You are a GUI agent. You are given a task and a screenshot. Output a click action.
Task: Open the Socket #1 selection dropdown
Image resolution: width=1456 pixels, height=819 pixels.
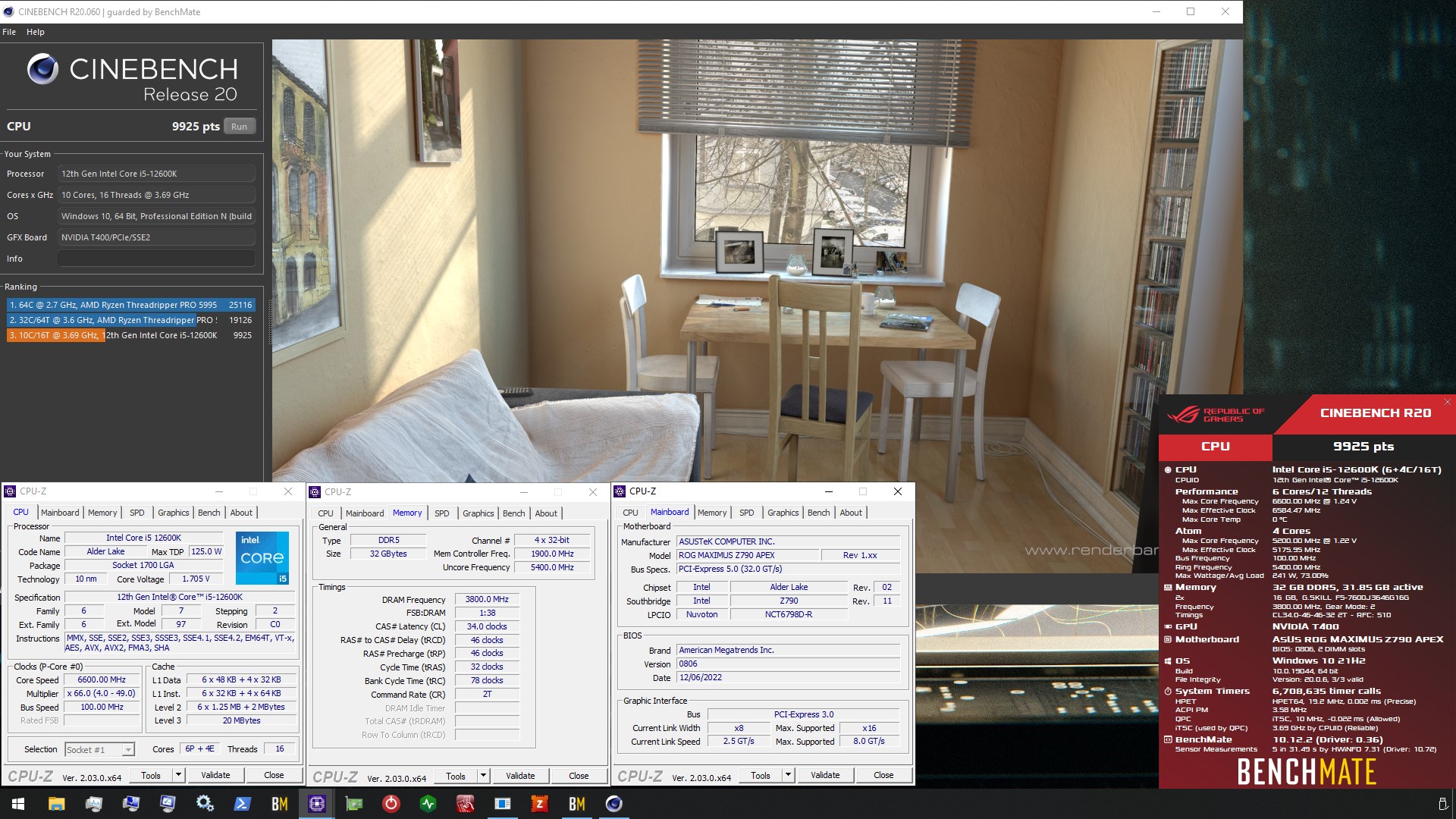(x=99, y=749)
